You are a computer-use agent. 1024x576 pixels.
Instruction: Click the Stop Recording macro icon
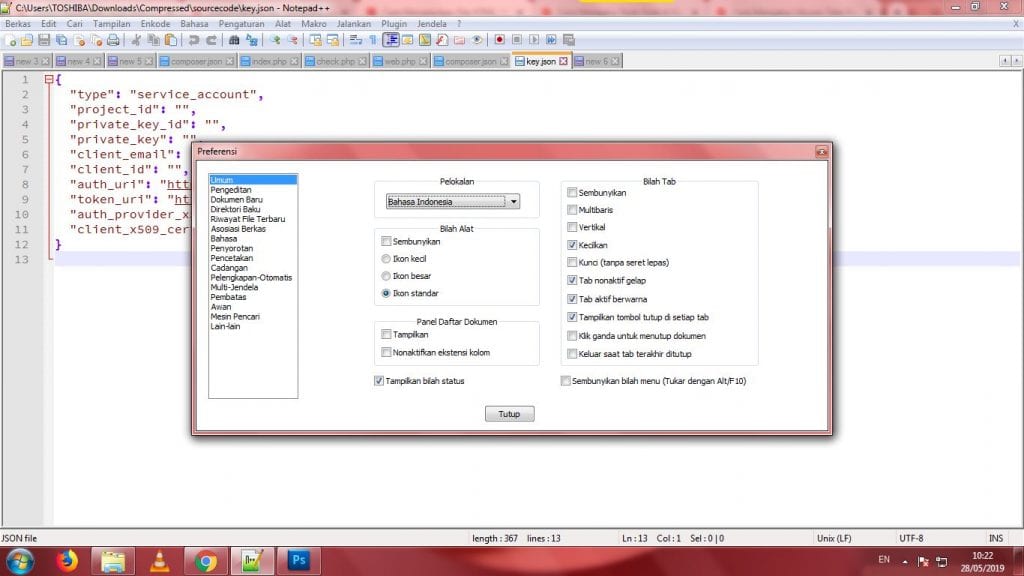pos(517,40)
